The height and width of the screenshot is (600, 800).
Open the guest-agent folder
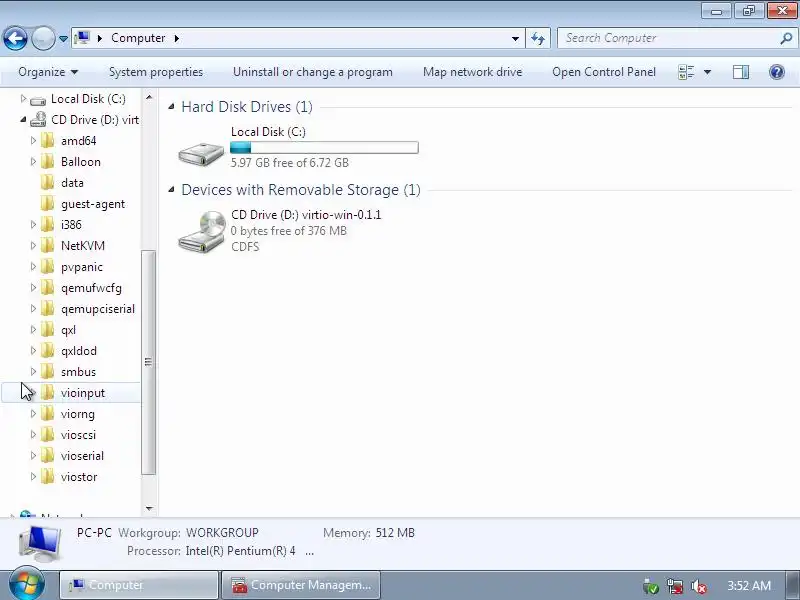(92, 204)
